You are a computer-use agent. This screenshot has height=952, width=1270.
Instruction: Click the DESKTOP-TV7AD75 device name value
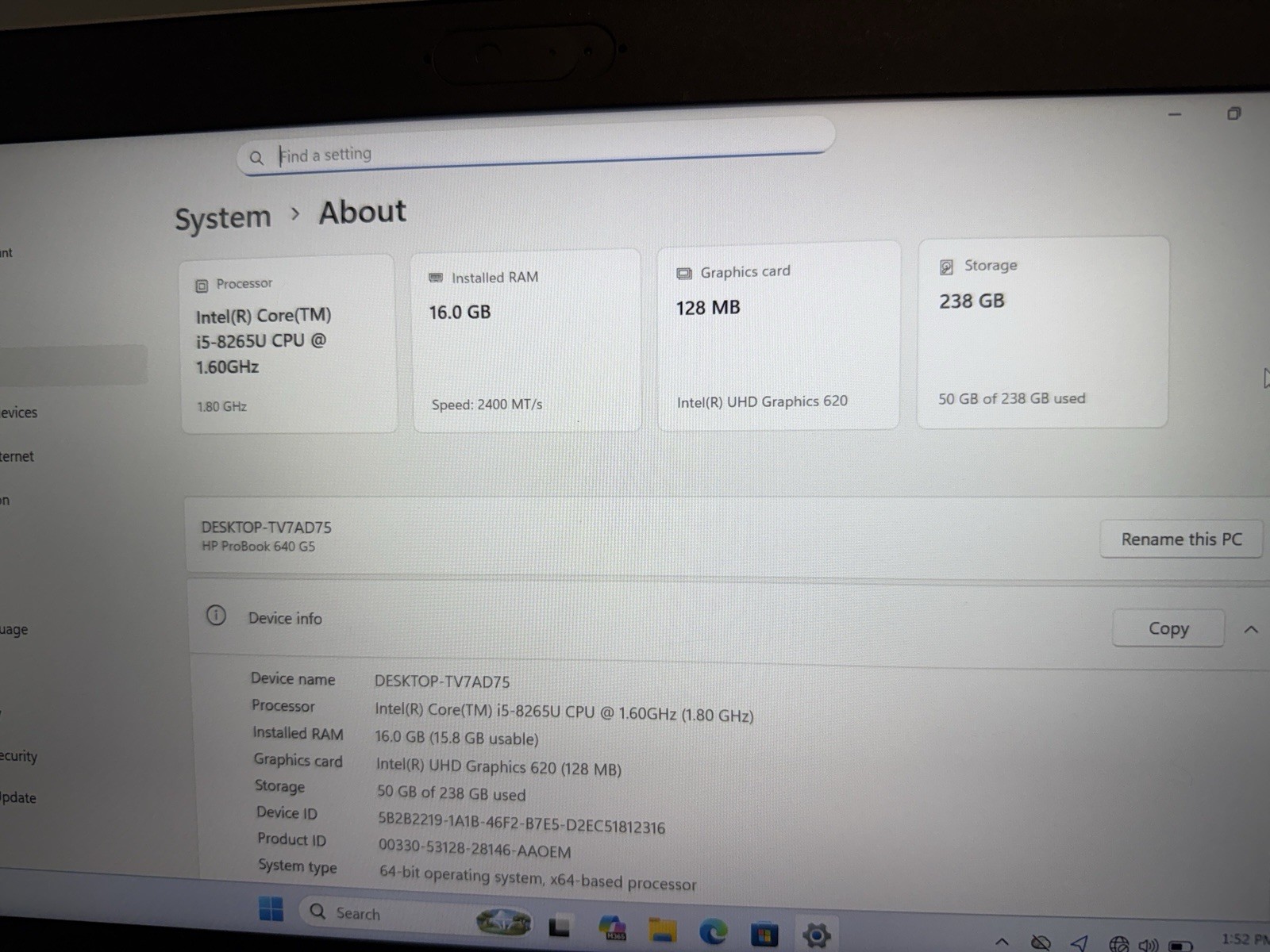[442, 681]
